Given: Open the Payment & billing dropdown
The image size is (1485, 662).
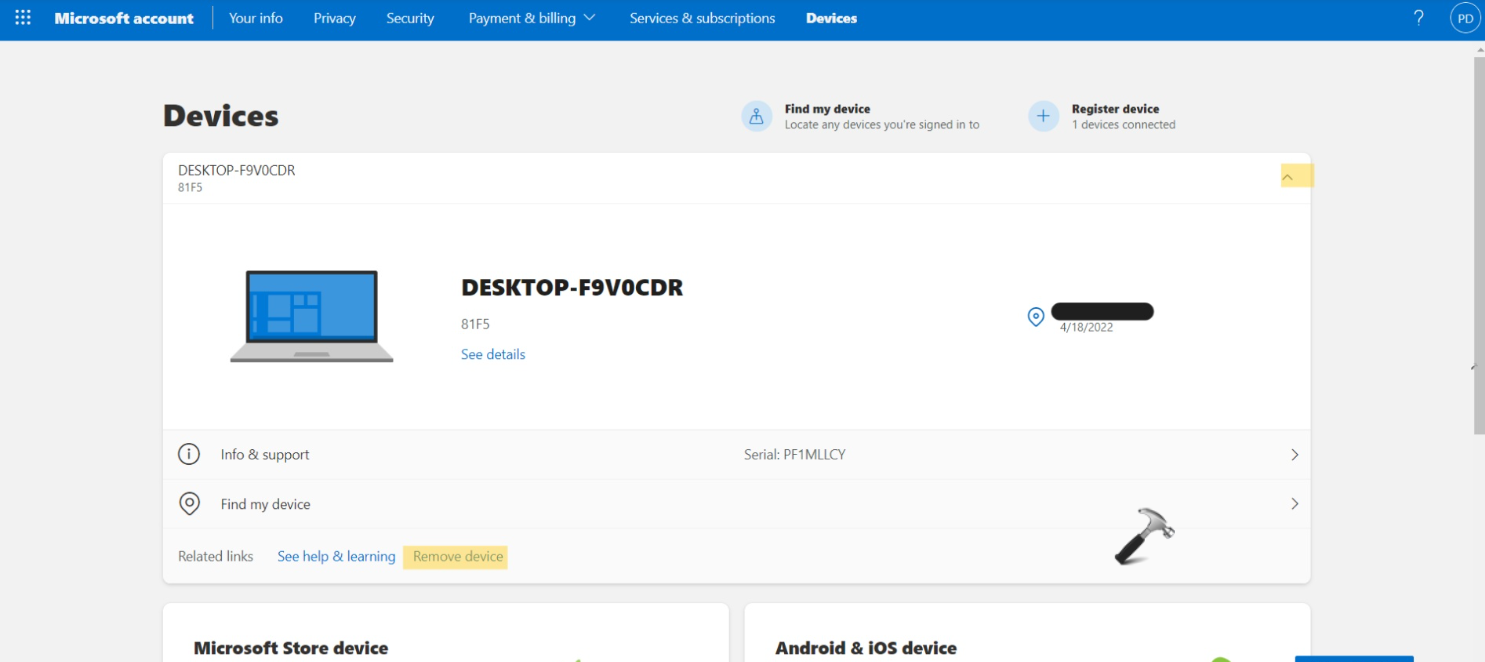Looking at the screenshot, I should click(x=531, y=18).
